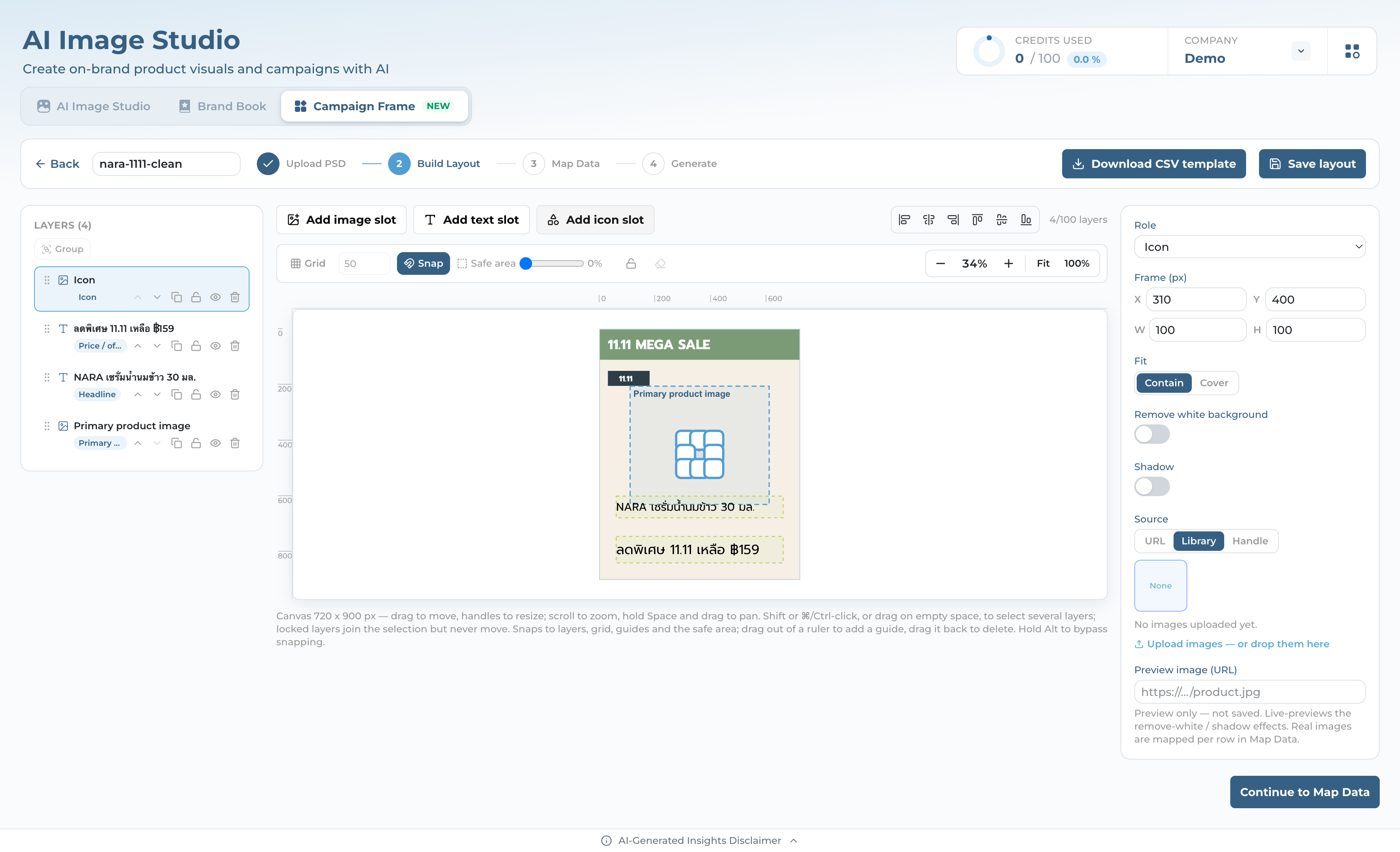Hide the Price text layer
1400x852 pixels.
[x=216, y=346]
